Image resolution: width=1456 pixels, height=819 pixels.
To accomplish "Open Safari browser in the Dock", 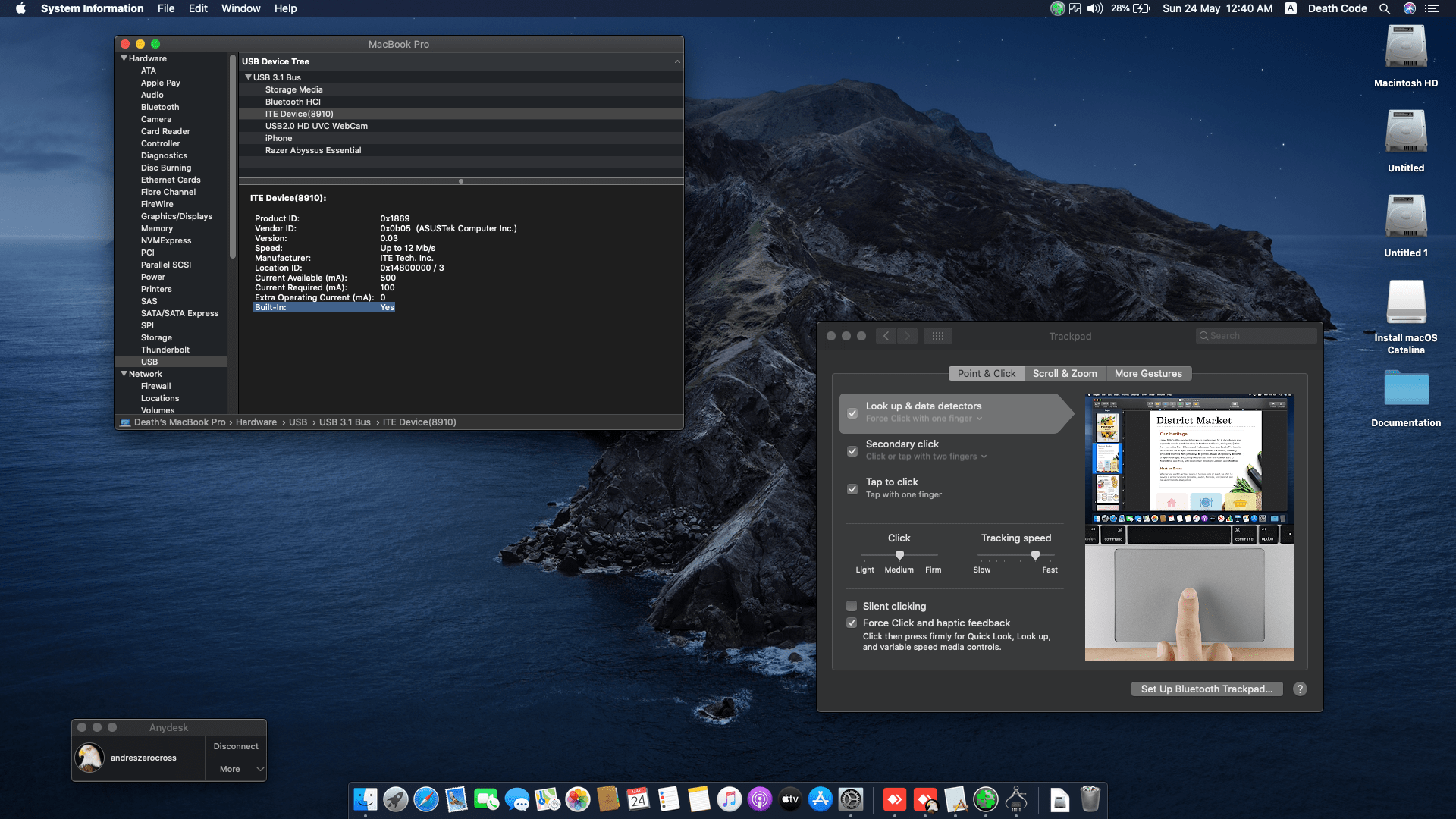I will coord(426,799).
